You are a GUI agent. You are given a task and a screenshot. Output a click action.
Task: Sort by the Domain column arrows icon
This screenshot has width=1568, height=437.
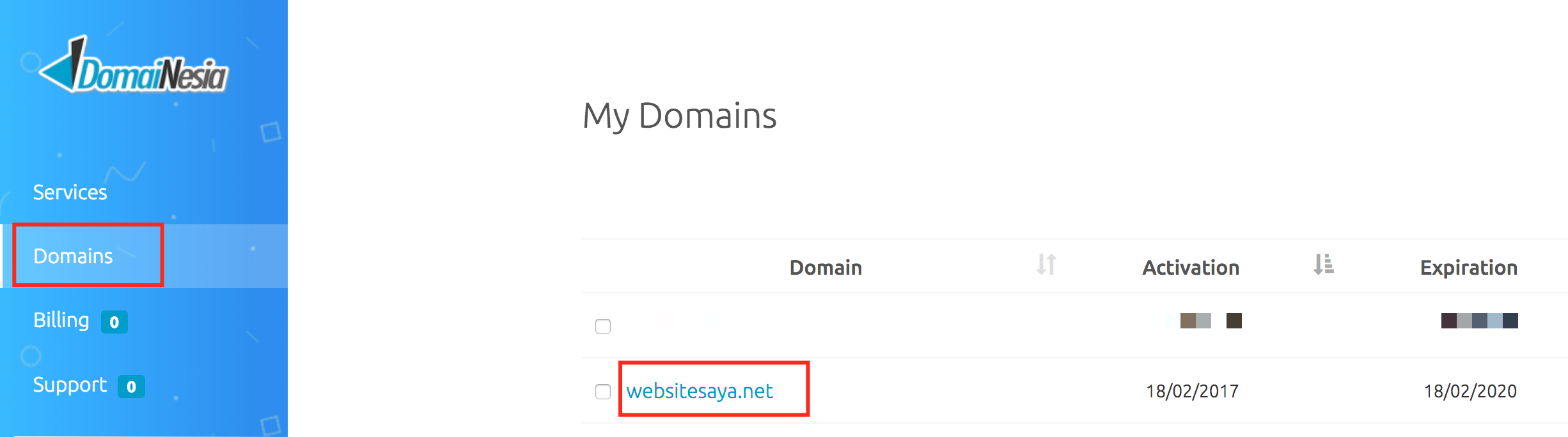pos(1046,264)
